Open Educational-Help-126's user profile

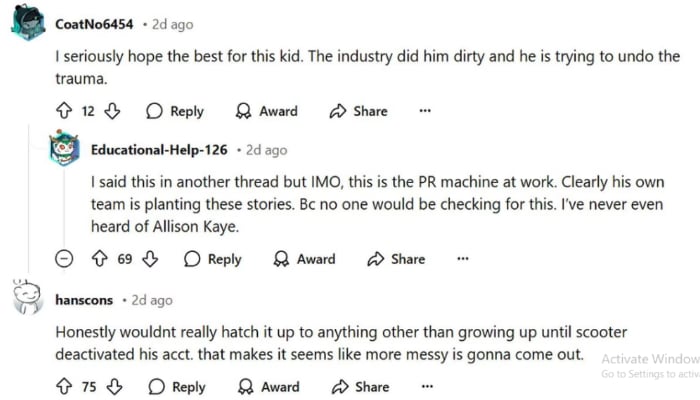pyautogui.click(x=159, y=150)
